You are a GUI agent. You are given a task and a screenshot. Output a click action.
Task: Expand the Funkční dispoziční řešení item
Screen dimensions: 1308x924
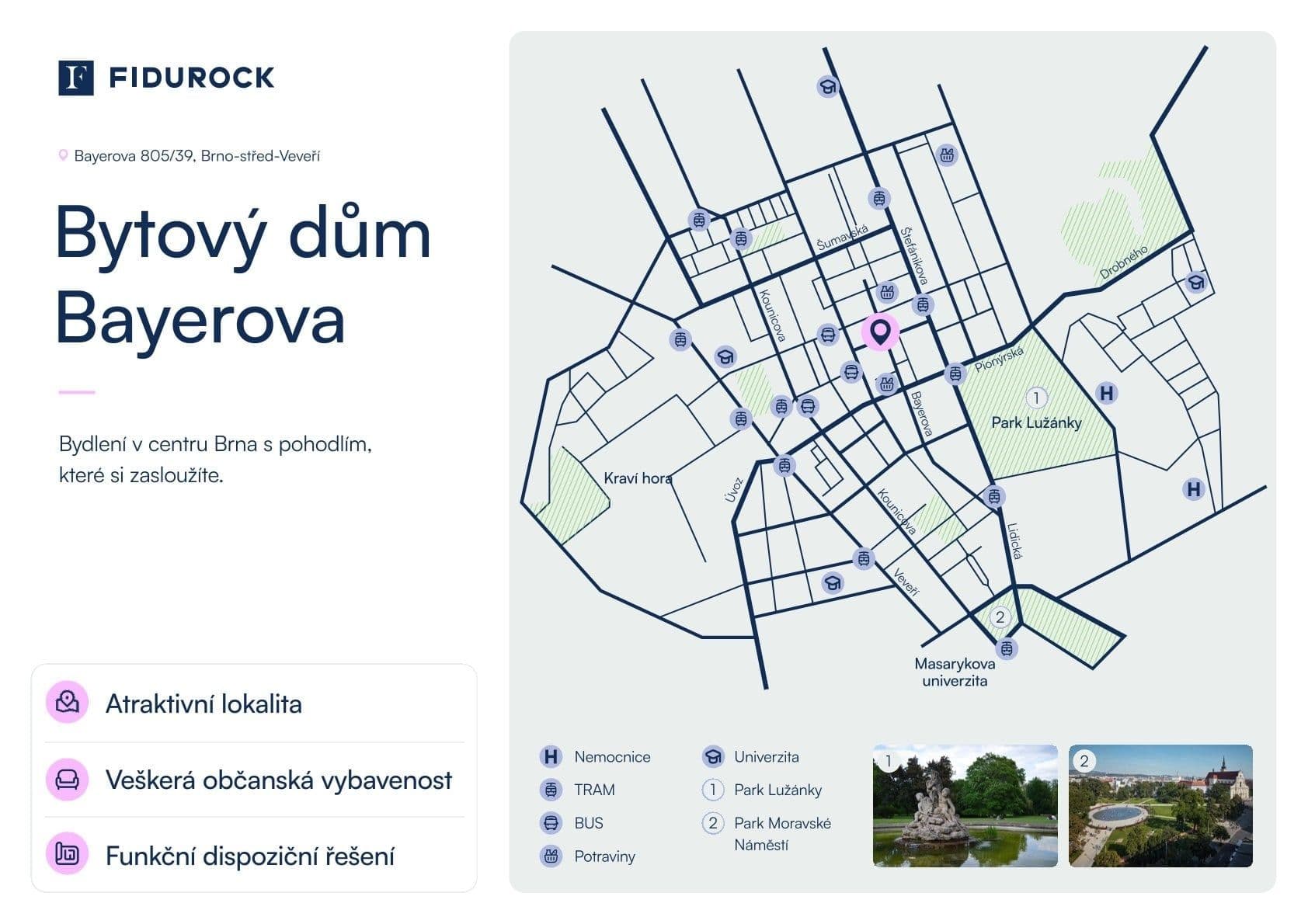pyautogui.click(x=251, y=858)
